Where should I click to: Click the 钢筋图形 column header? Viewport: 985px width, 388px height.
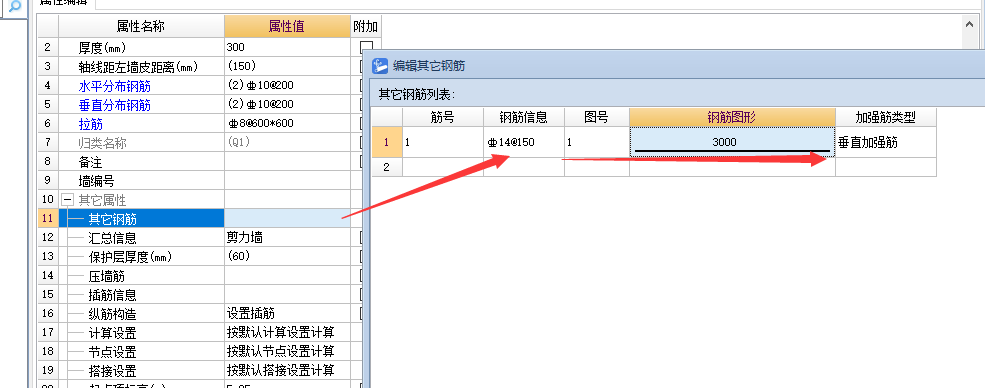tap(732, 117)
